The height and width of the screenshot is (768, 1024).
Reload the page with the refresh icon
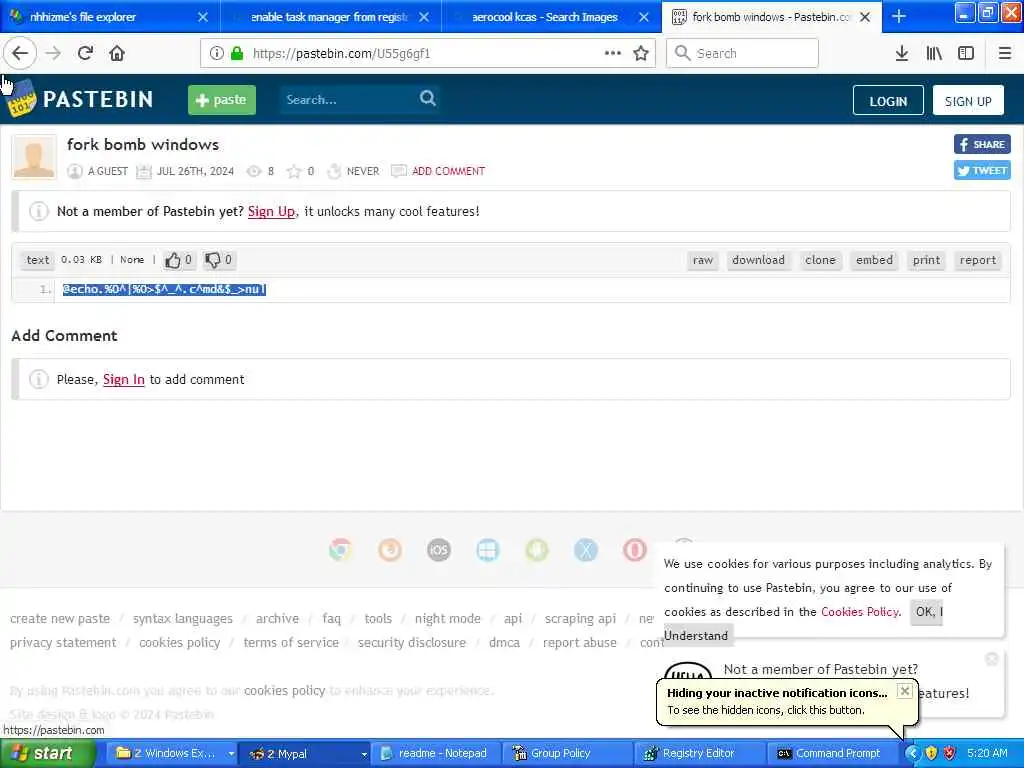pos(85,54)
